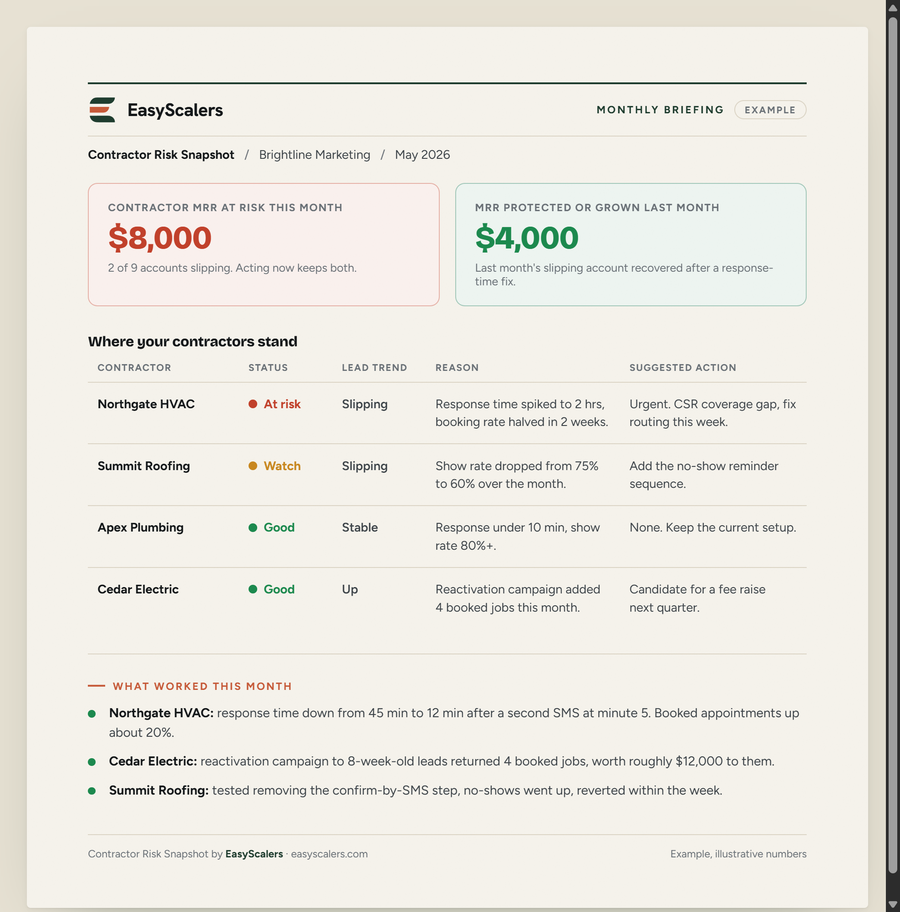Click green bullet dot beside Summit Roofing item
The width and height of the screenshot is (900, 912).
[x=92, y=791]
